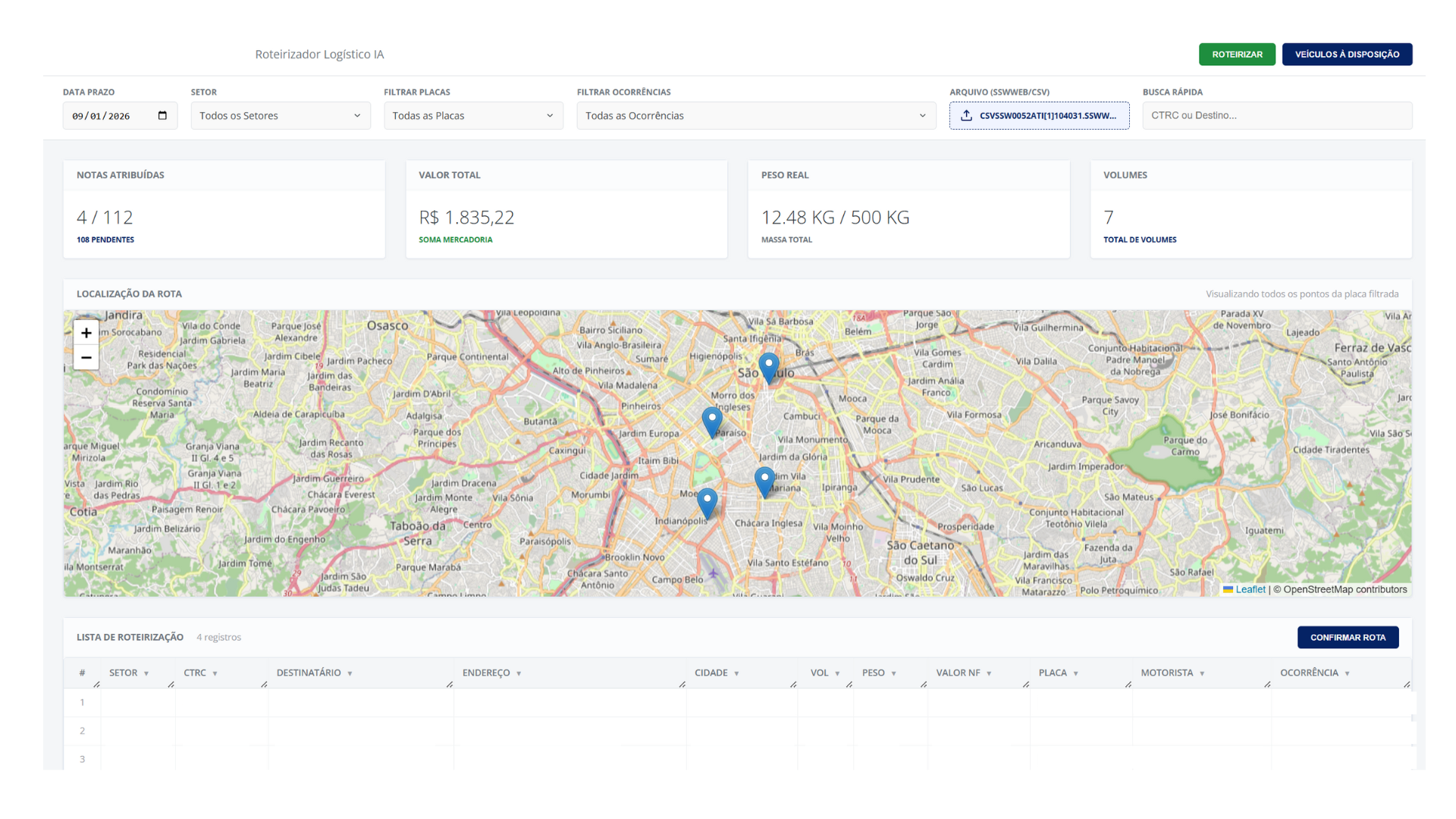Open the Setor dropdown
The height and width of the screenshot is (819, 1456).
click(x=281, y=116)
